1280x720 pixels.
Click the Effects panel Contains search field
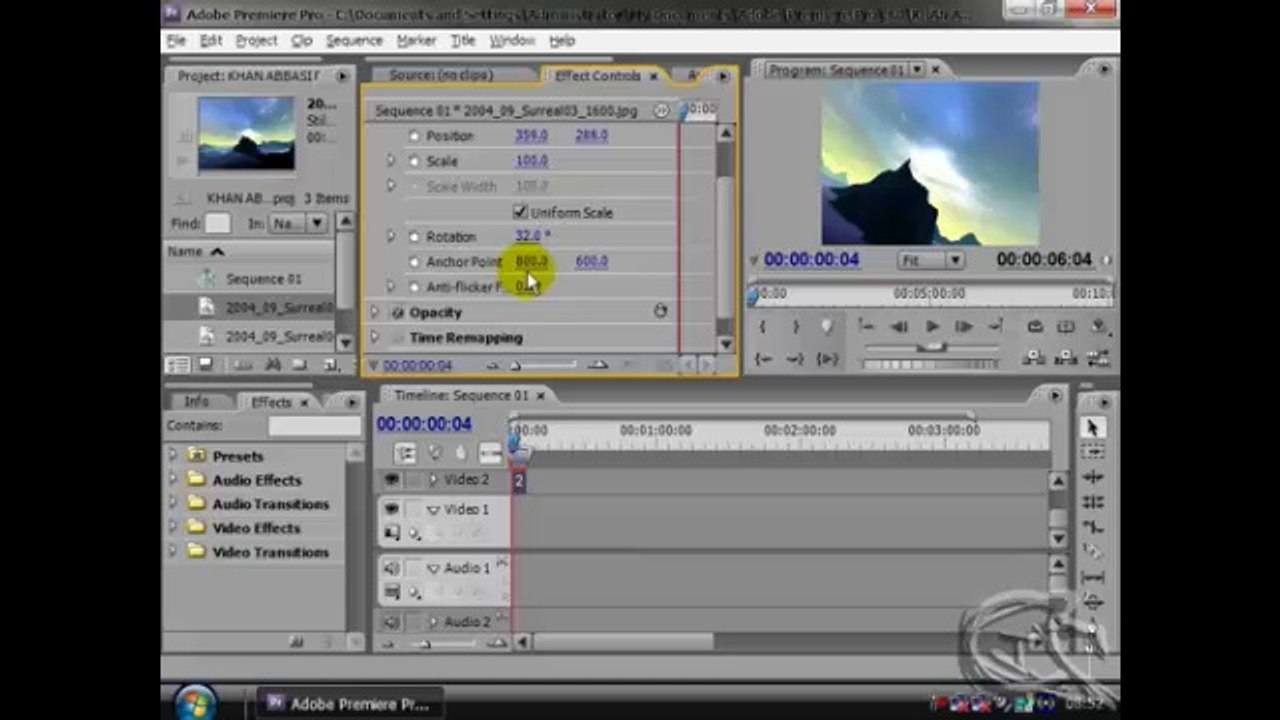[x=314, y=426]
